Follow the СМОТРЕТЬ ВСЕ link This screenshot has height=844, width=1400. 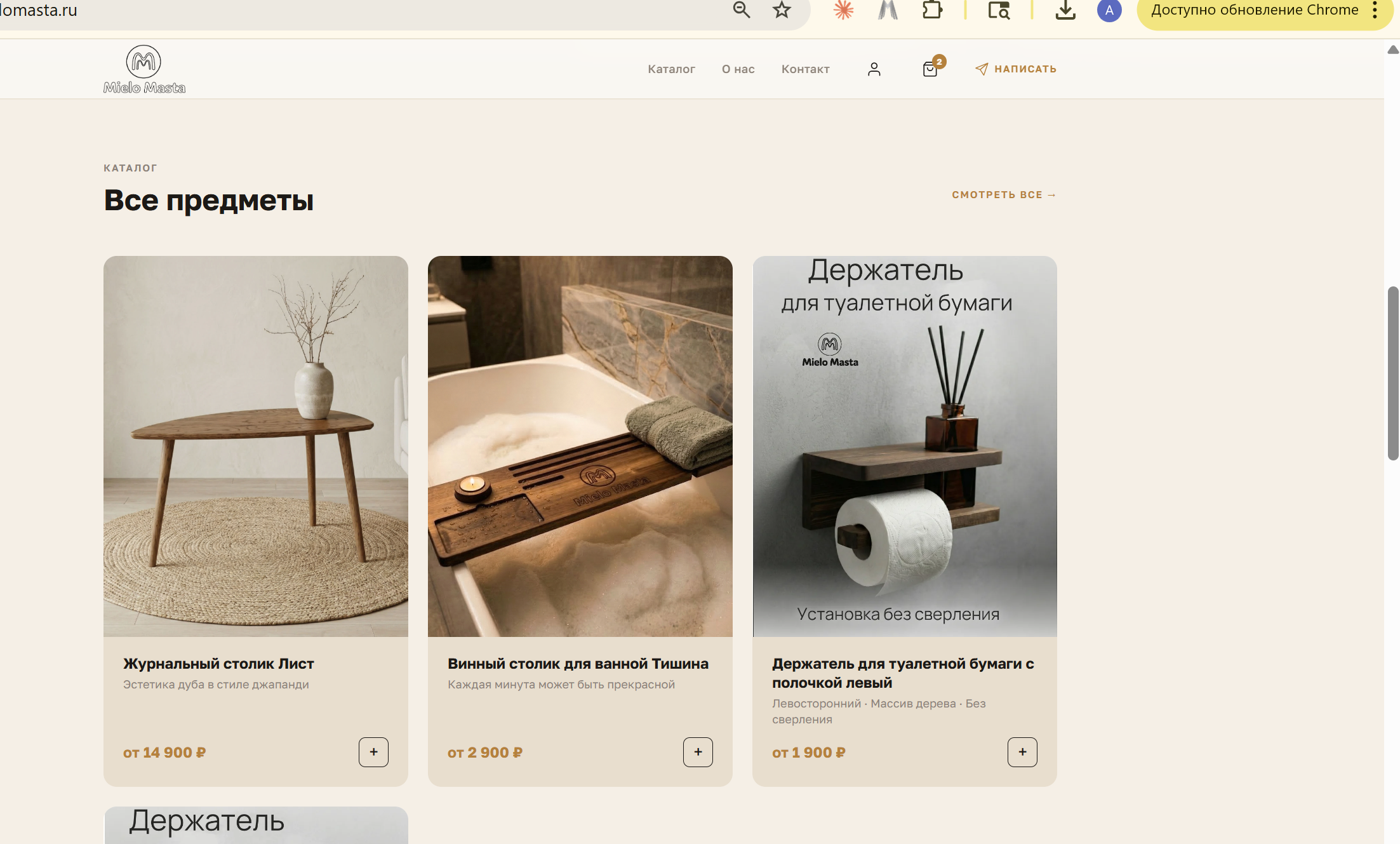point(1004,194)
